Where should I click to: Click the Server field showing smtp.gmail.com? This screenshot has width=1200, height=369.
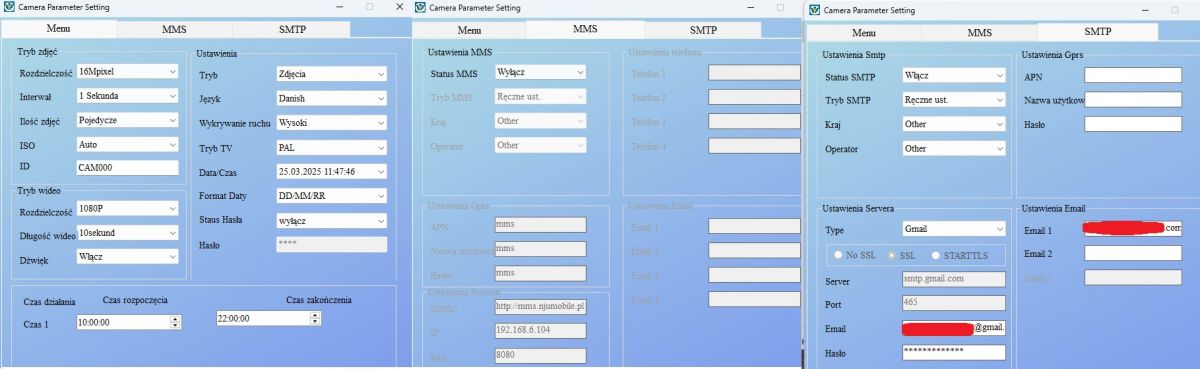[x=953, y=279]
